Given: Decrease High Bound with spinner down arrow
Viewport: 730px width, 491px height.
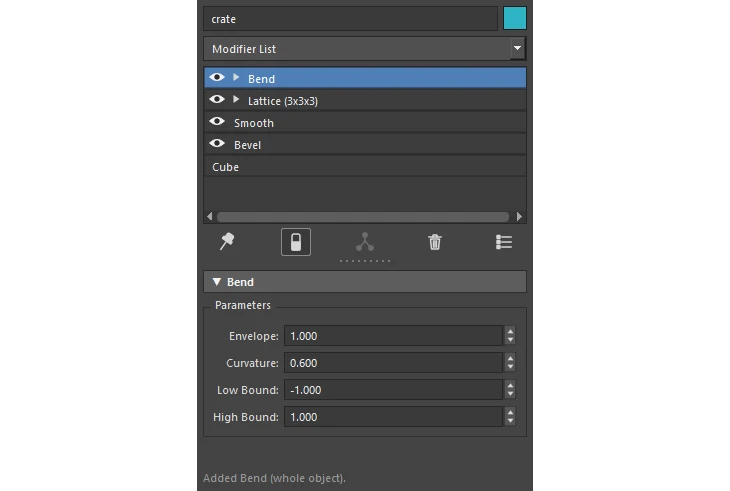Looking at the screenshot, I should [510, 421].
